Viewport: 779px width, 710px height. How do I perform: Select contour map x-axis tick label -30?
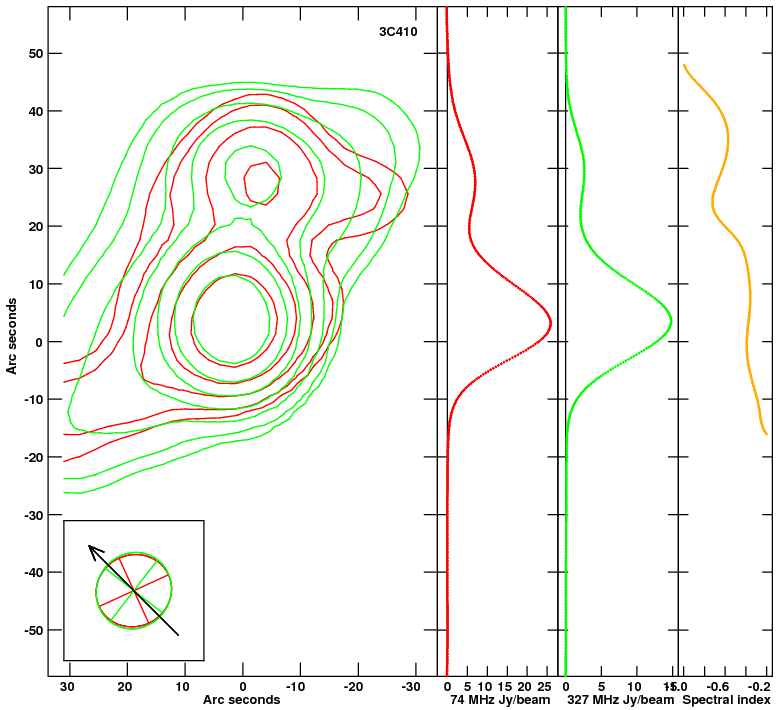(x=411, y=687)
